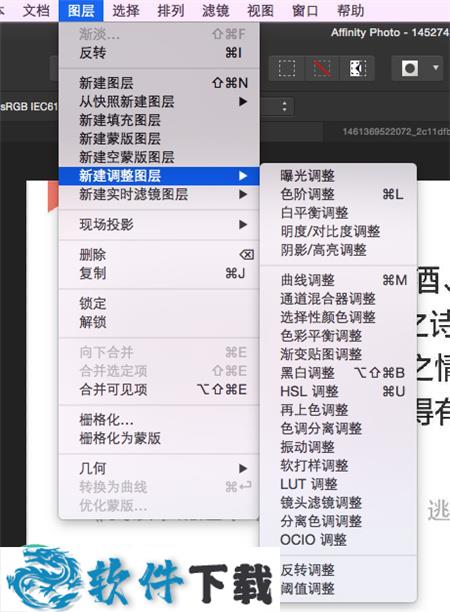Expand 从快照新建图层 submenu arrow
Image resolution: width=450 pixels, height=612 pixels.
(243, 101)
